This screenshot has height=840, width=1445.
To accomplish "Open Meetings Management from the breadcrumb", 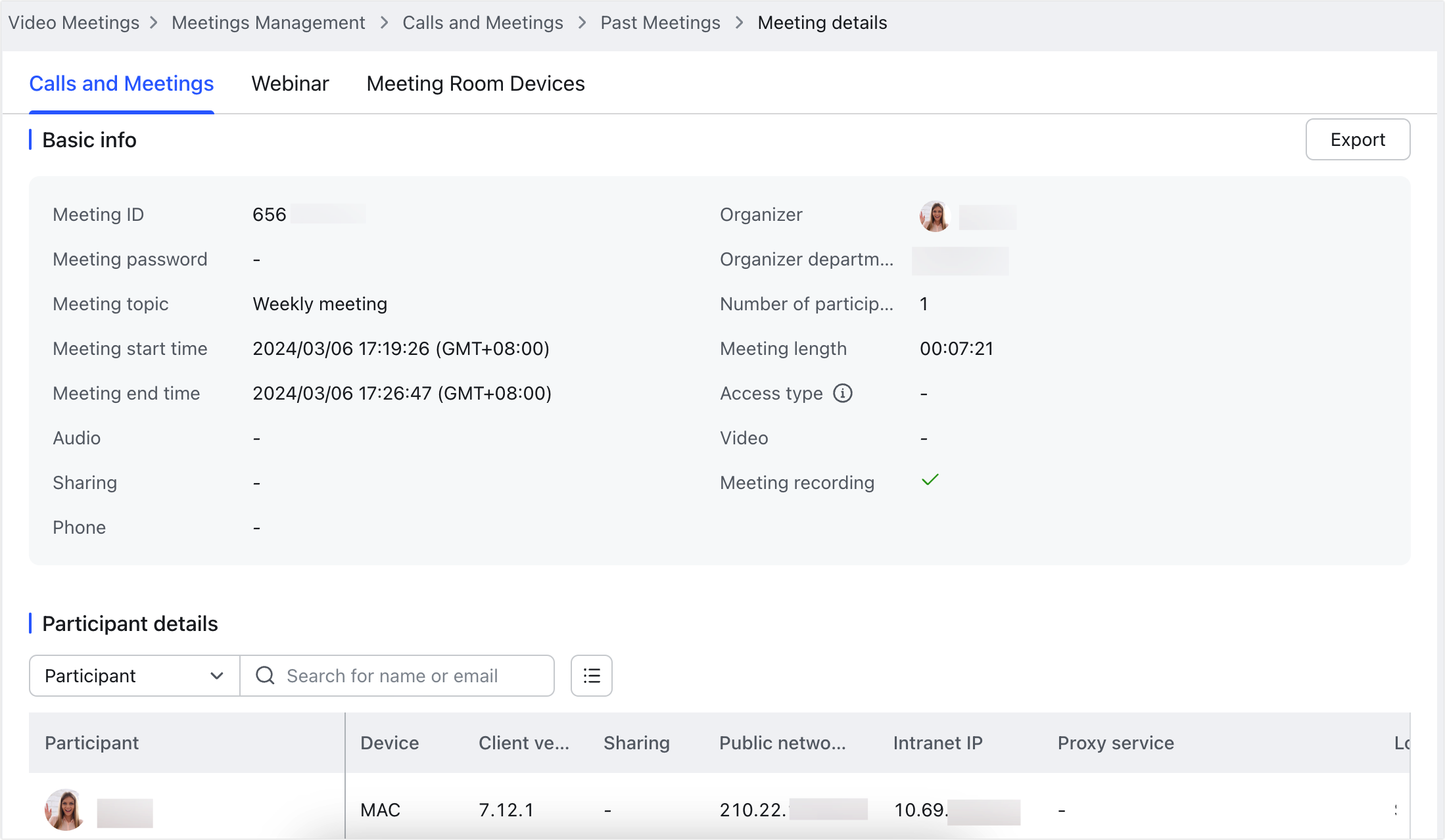I will [268, 22].
